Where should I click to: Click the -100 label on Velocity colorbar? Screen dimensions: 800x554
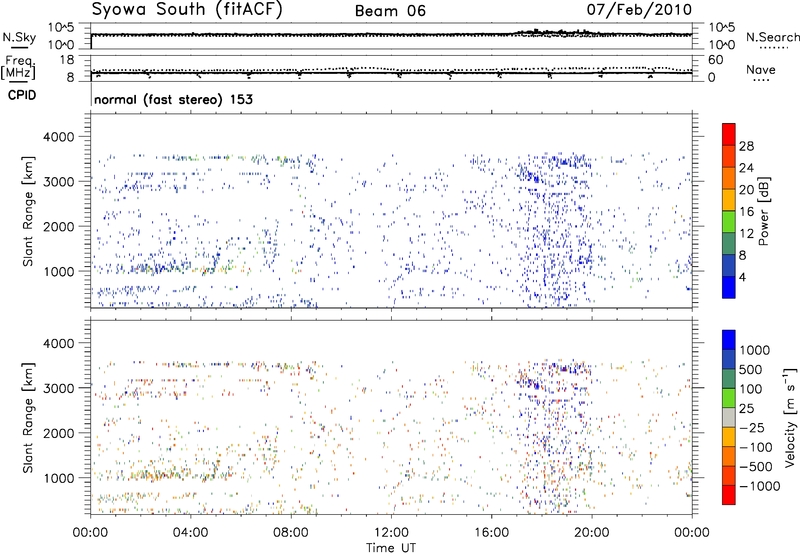pos(756,447)
